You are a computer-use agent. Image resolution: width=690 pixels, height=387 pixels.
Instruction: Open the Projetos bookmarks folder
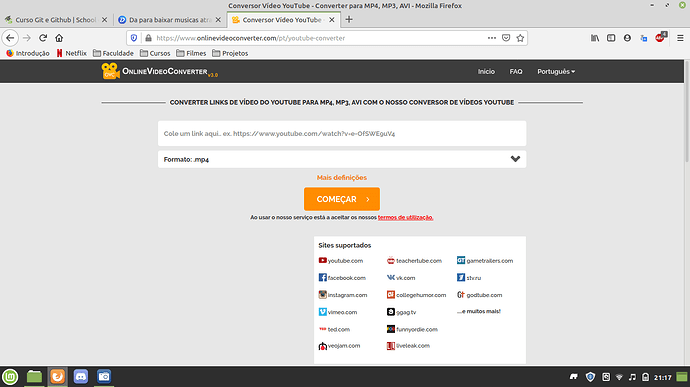click(x=230, y=53)
